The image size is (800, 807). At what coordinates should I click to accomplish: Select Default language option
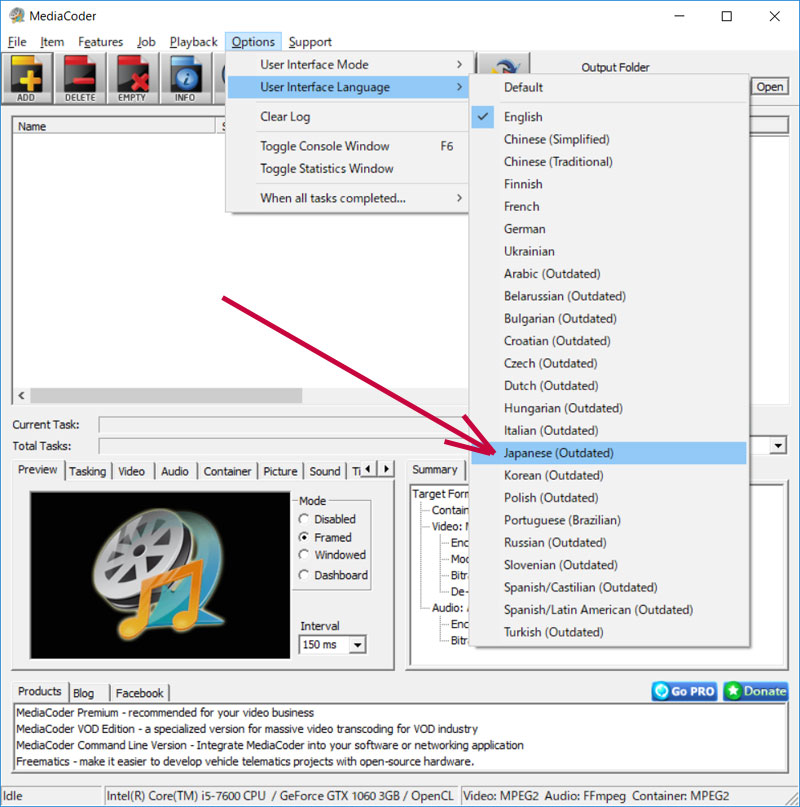pyautogui.click(x=608, y=87)
